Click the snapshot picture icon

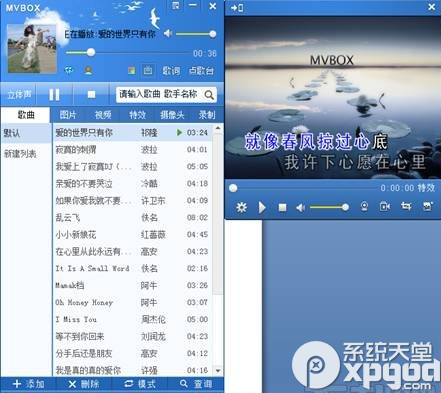[427, 206]
